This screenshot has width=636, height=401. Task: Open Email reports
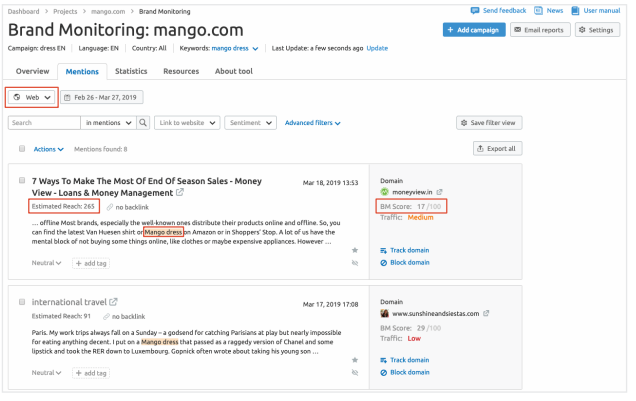click(540, 30)
